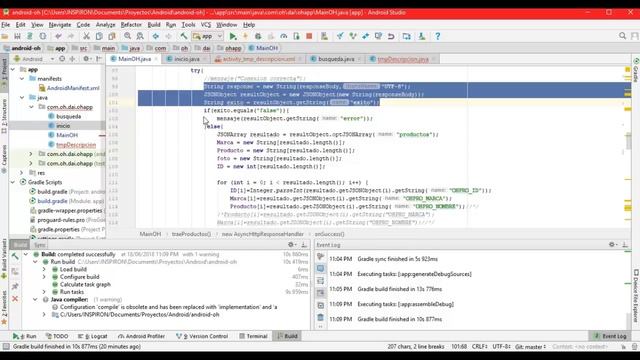Click the Copy icon in the toolbar
The height and width of the screenshot is (360, 640).
[99, 36]
